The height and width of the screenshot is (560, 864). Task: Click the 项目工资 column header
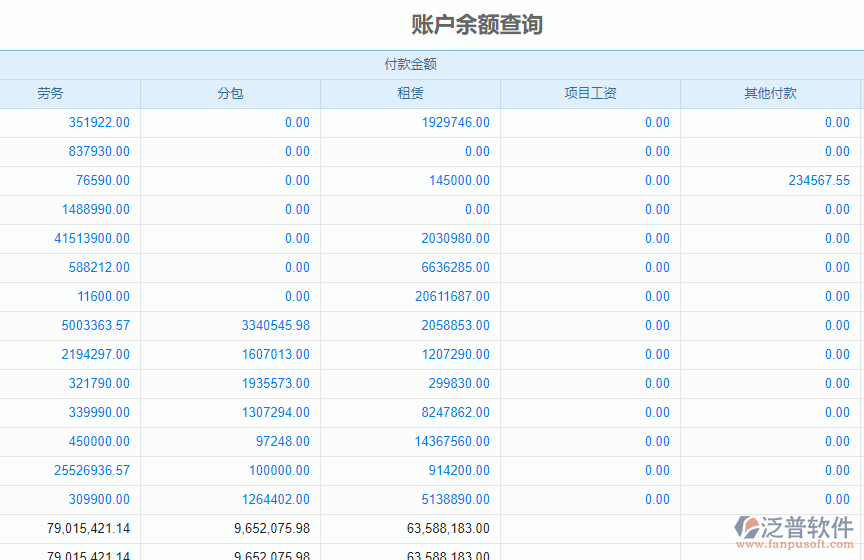click(590, 94)
